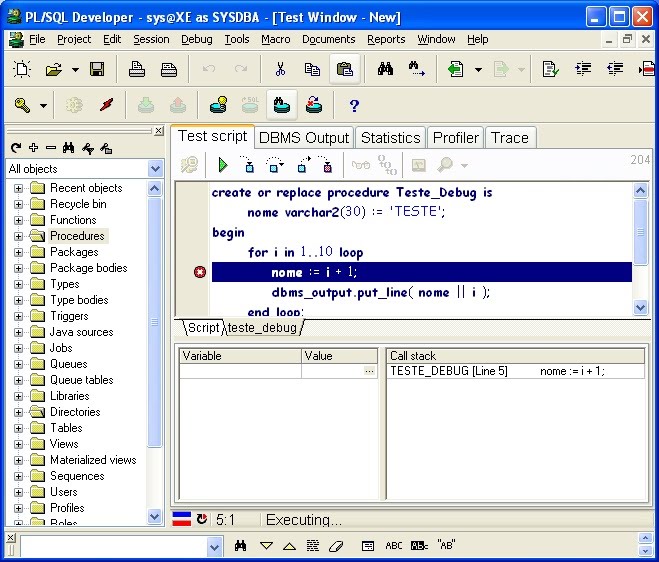Click the Indent selection icon
Viewport: 659px width, 562px height.
coord(583,69)
